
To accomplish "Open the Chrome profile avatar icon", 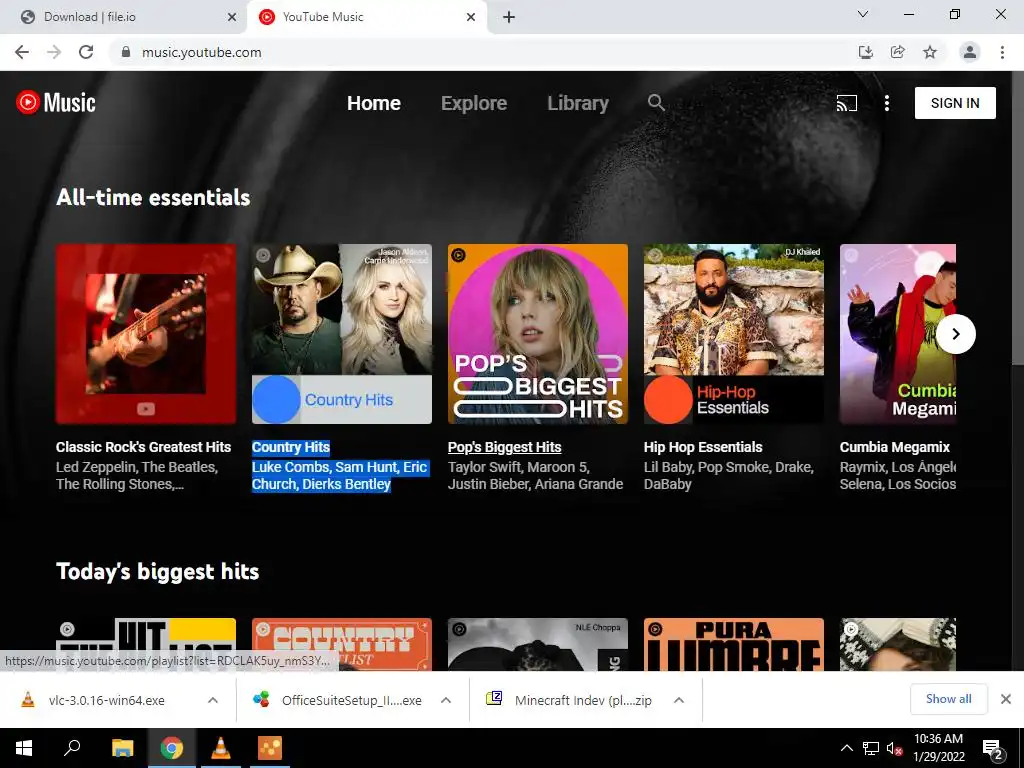I will coord(970,52).
